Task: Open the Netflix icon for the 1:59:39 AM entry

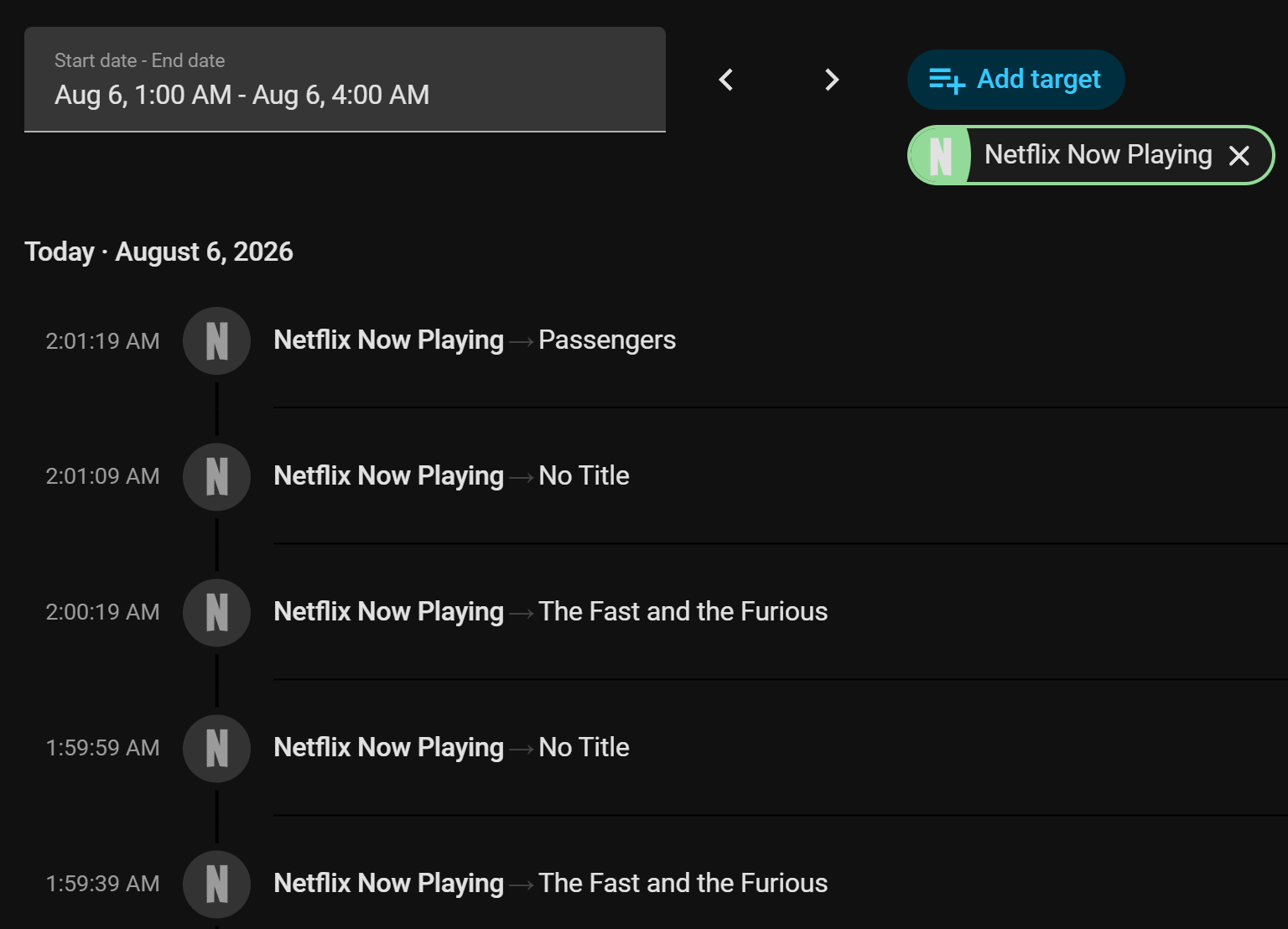Action: coord(217,885)
